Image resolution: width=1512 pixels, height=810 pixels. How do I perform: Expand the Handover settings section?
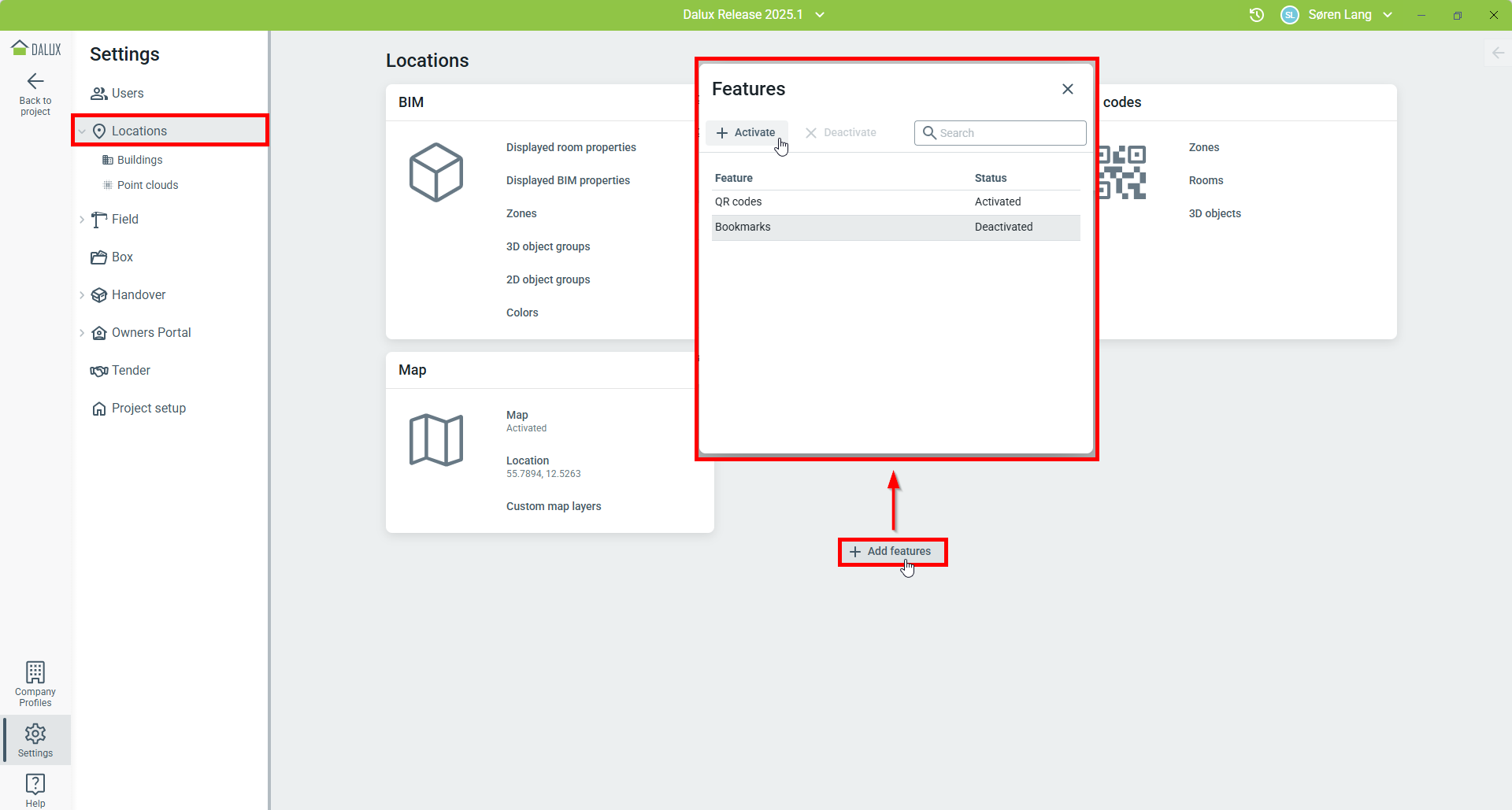[82, 295]
